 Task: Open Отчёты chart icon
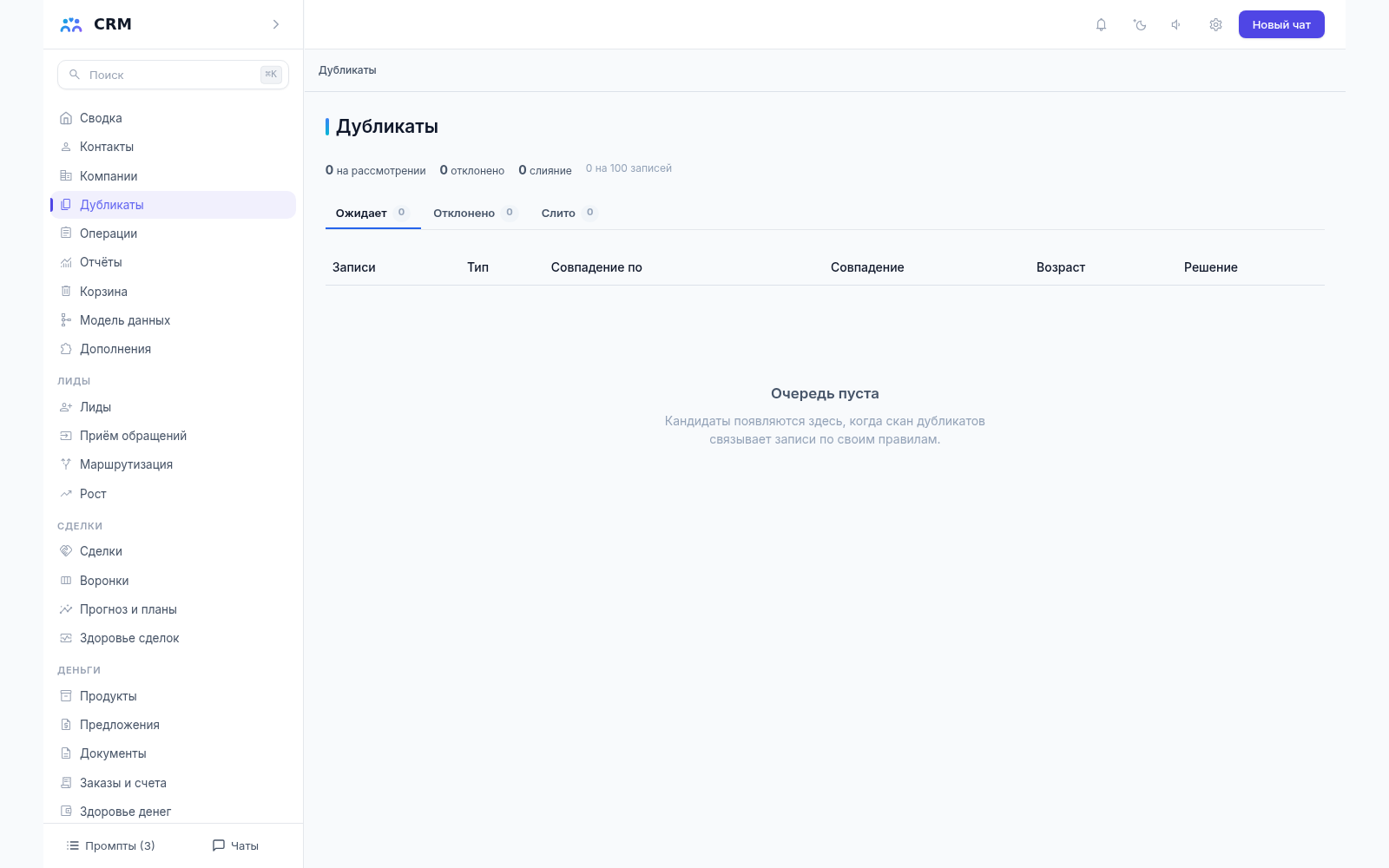tap(66, 262)
